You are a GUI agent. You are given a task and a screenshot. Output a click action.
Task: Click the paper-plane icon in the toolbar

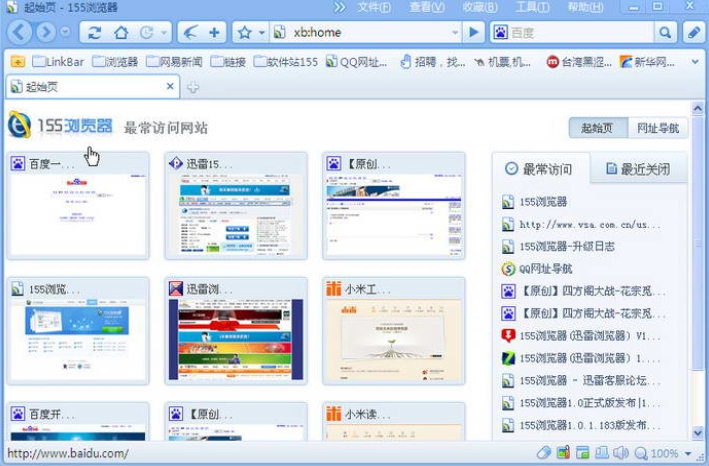click(190, 33)
